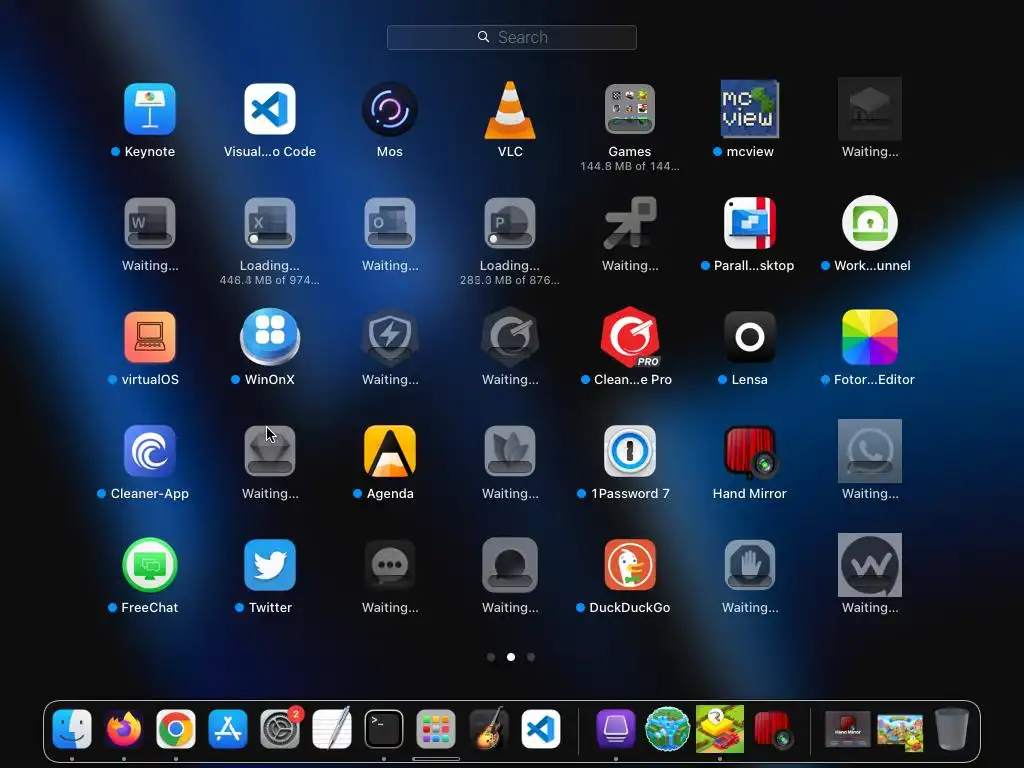Viewport: 1024px width, 768px height.
Task: Launch Visual Studio Code from Launchpad grid
Action: (x=270, y=109)
